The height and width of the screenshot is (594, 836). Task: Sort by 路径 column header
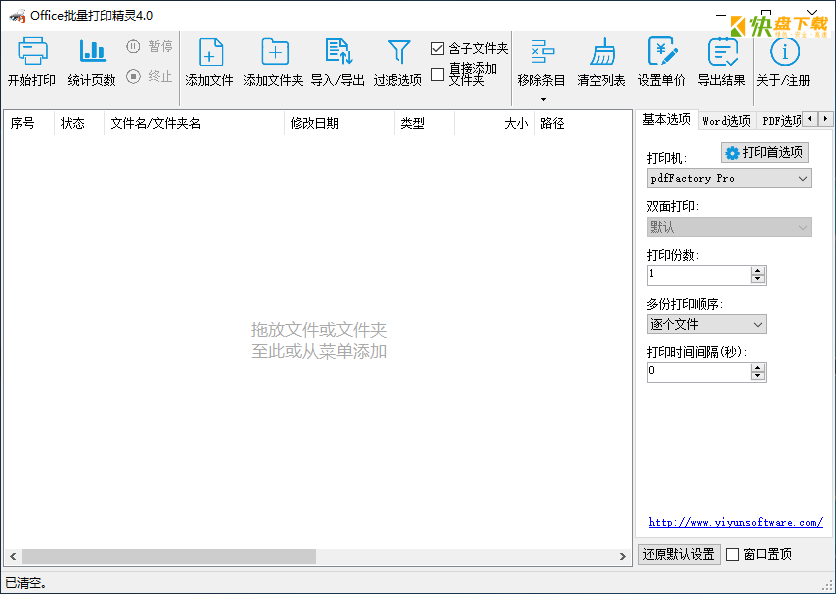583,124
